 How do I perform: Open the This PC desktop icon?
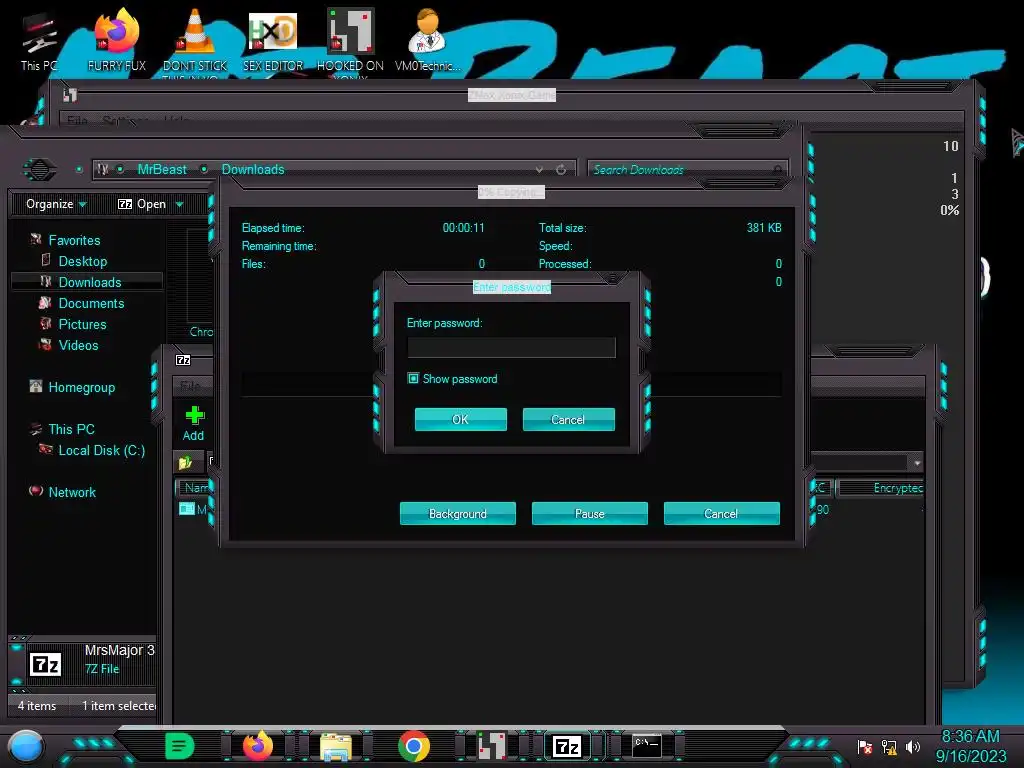coord(38,40)
